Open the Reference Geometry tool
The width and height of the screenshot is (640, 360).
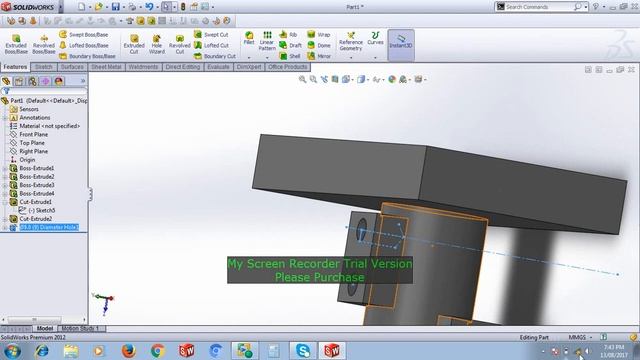click(351, 41)
